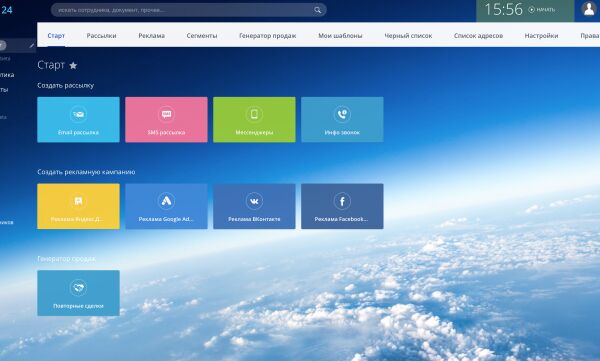Open the Инфо звонок tile
600x361 pixels.
342,119
